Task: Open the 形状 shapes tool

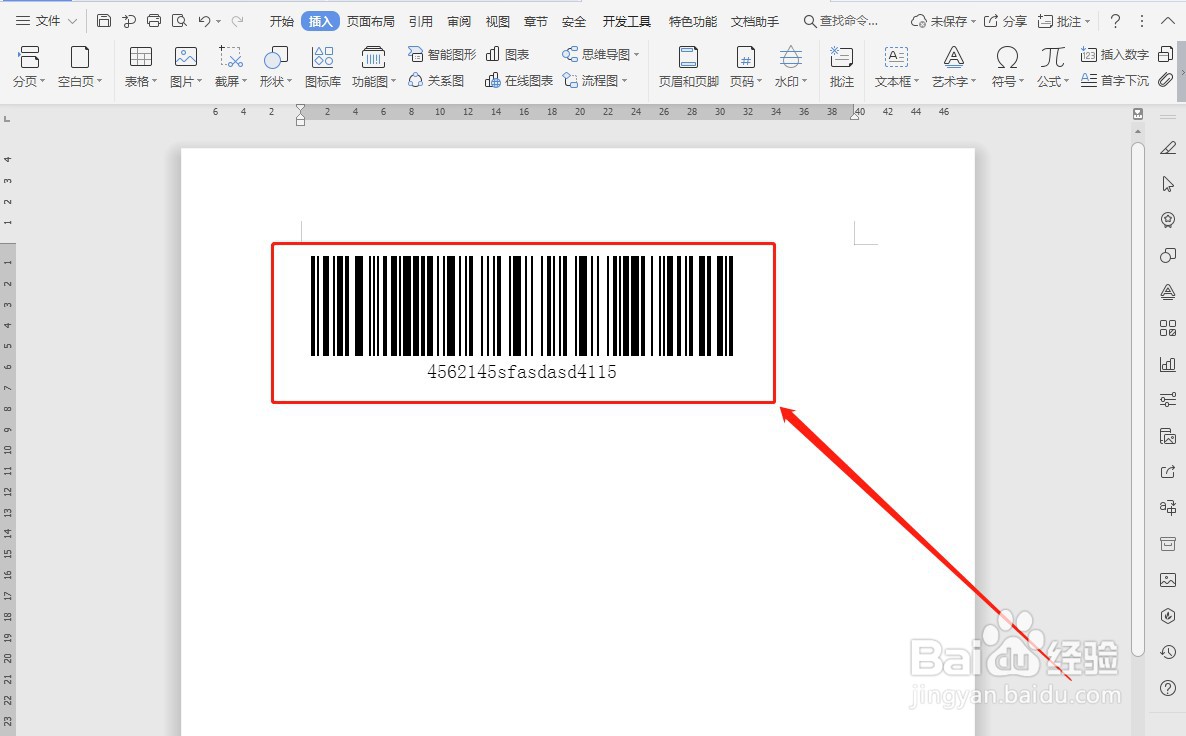Action: [x=275, y=67]
